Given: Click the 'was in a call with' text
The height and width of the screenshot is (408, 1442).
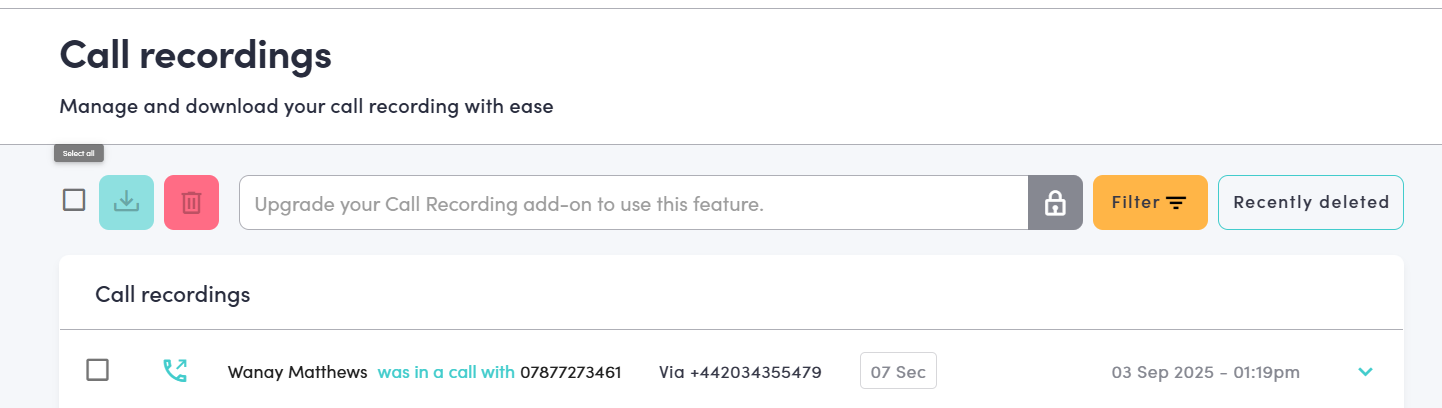Looking at the screenshot, I should (x=446, y=372).
